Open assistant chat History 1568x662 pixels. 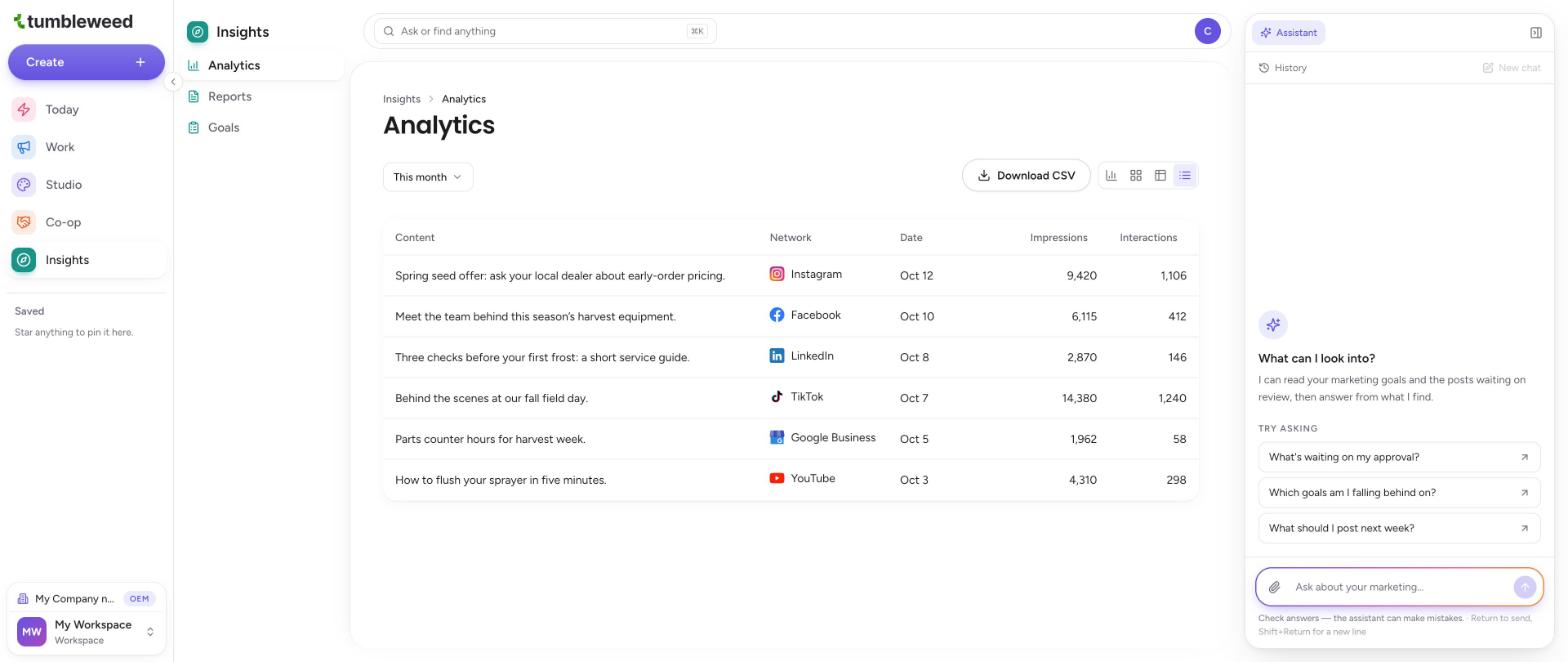point(1283,68)
